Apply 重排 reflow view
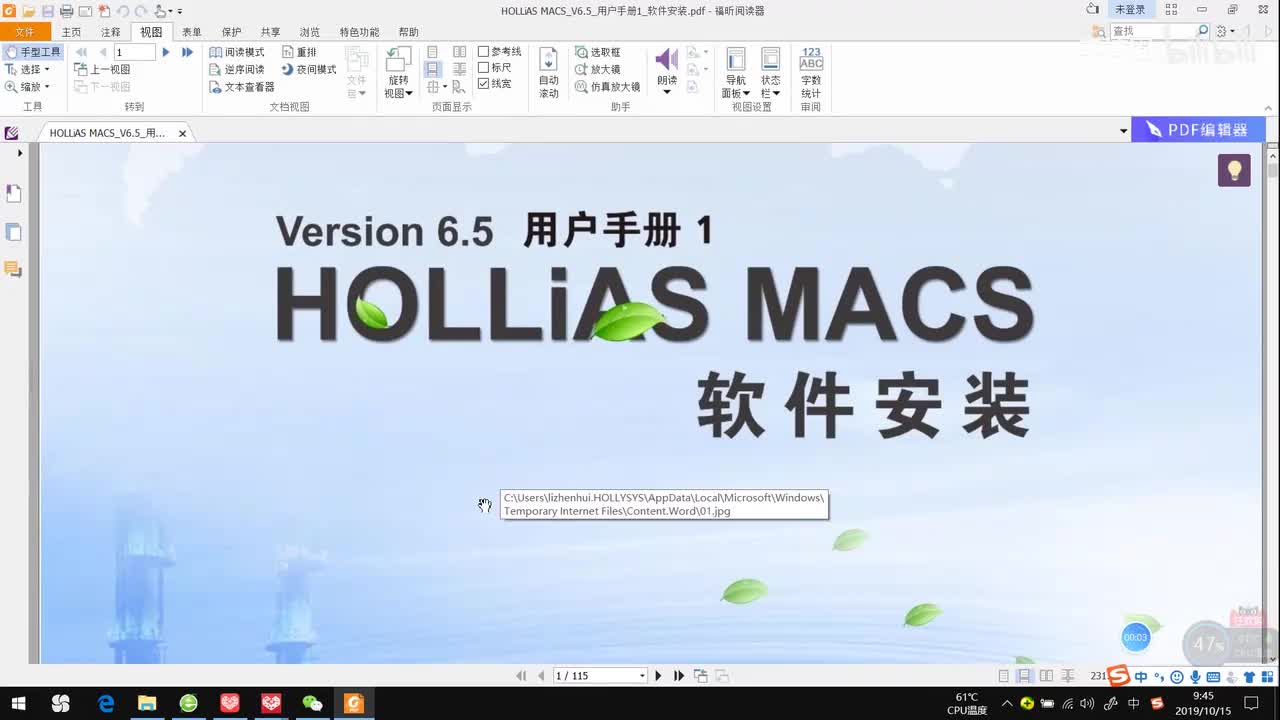The width and height of the screenshot is (1280, 720). (299, 52)
